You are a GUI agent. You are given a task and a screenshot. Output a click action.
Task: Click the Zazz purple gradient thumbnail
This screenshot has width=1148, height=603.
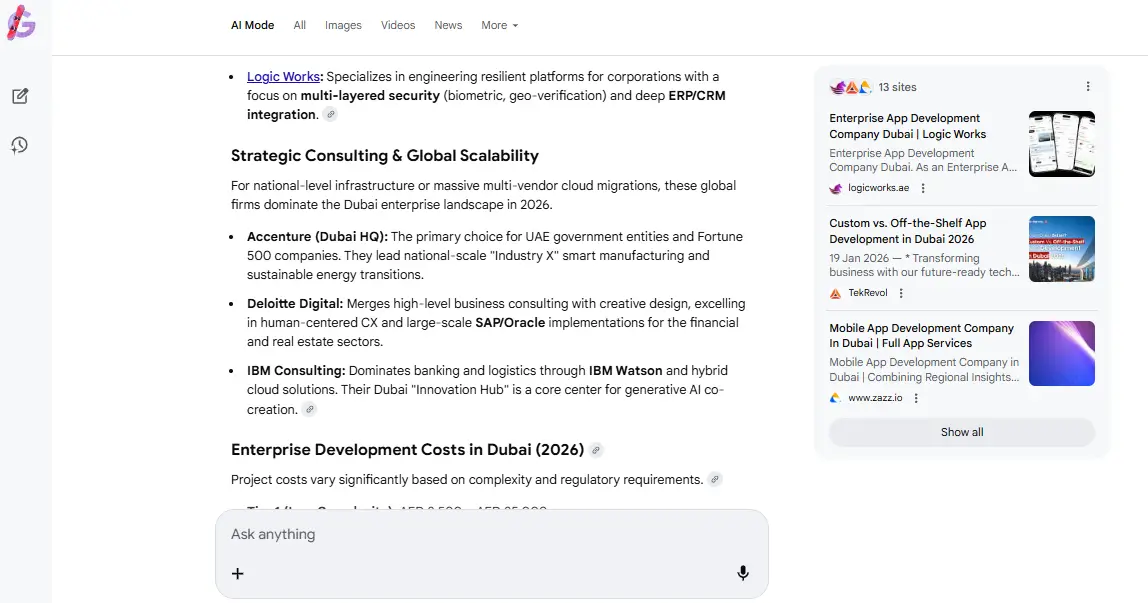pyautogui.click(x=1061, y=353)
